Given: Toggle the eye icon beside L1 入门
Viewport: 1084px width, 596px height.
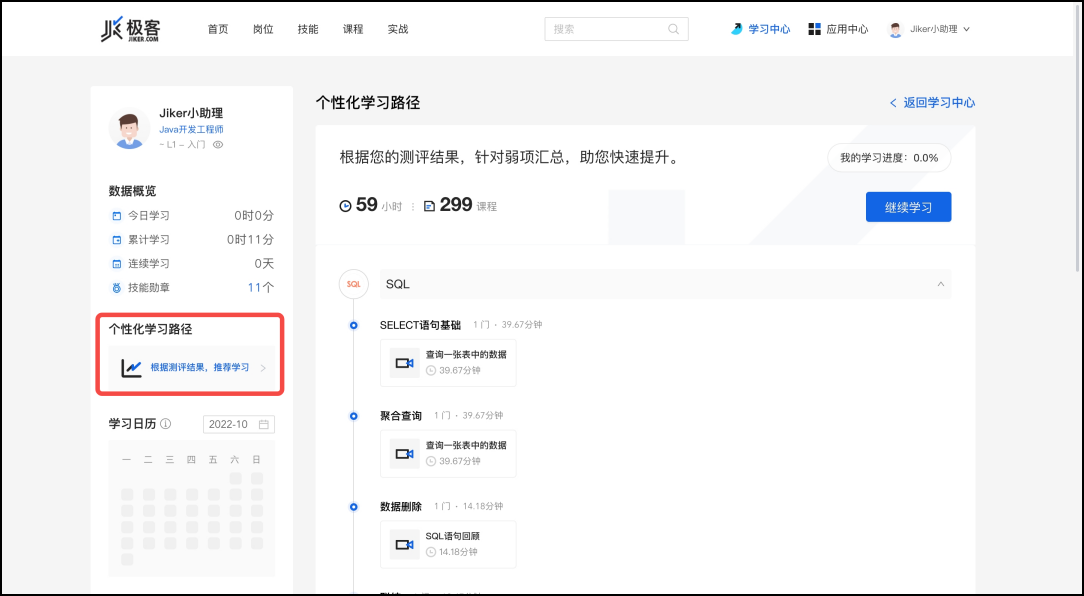Looking at the screenshot, I should click(x=218, y=145).
